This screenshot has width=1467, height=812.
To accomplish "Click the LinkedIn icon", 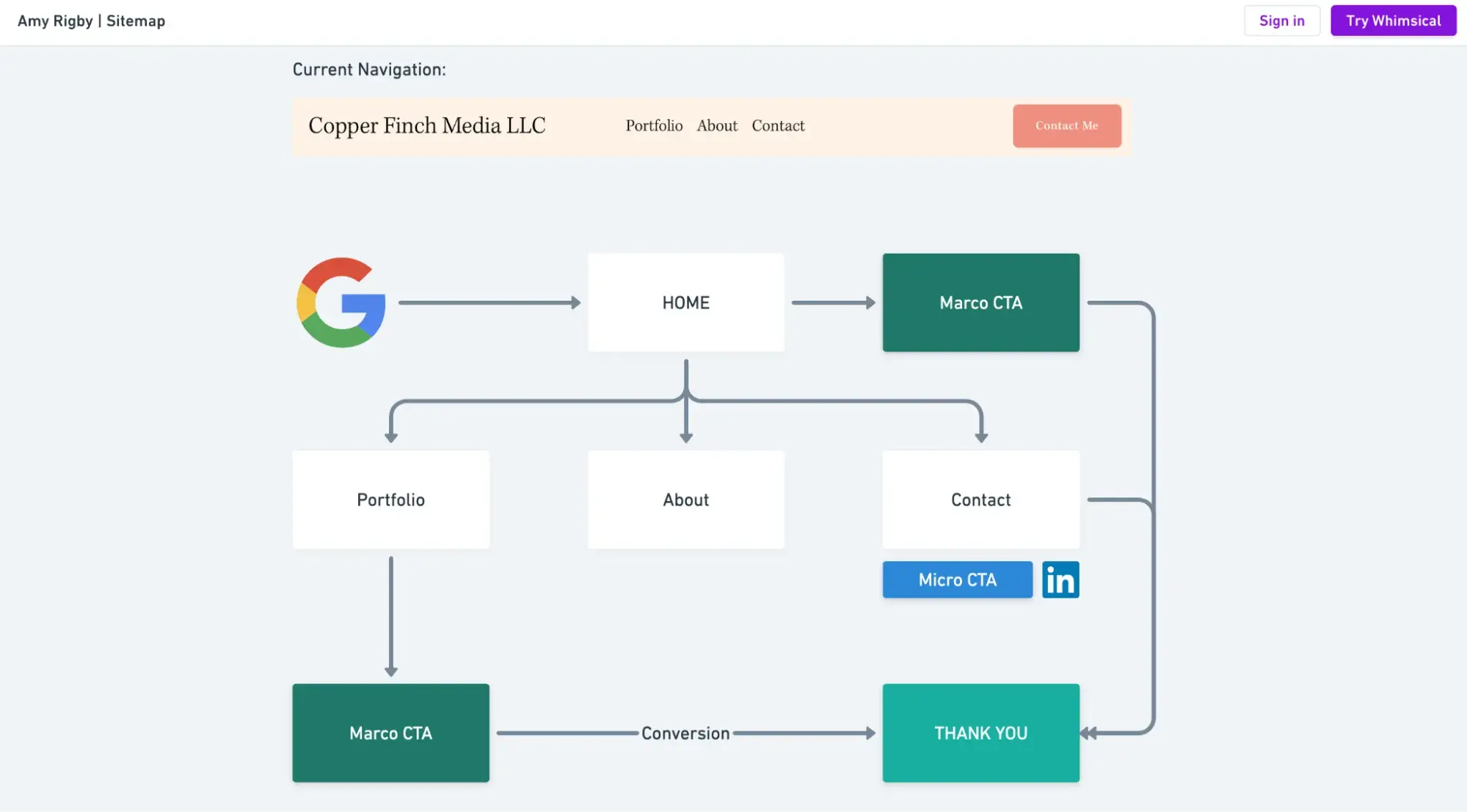I will [1060, 579].
